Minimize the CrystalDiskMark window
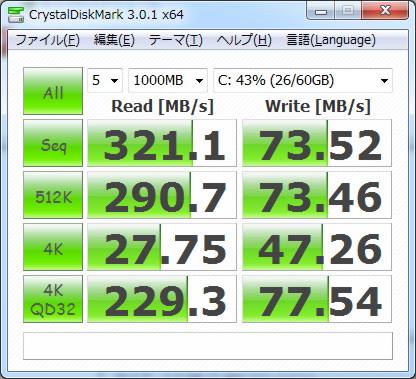416x379 pixels. (x=321, y=11)
